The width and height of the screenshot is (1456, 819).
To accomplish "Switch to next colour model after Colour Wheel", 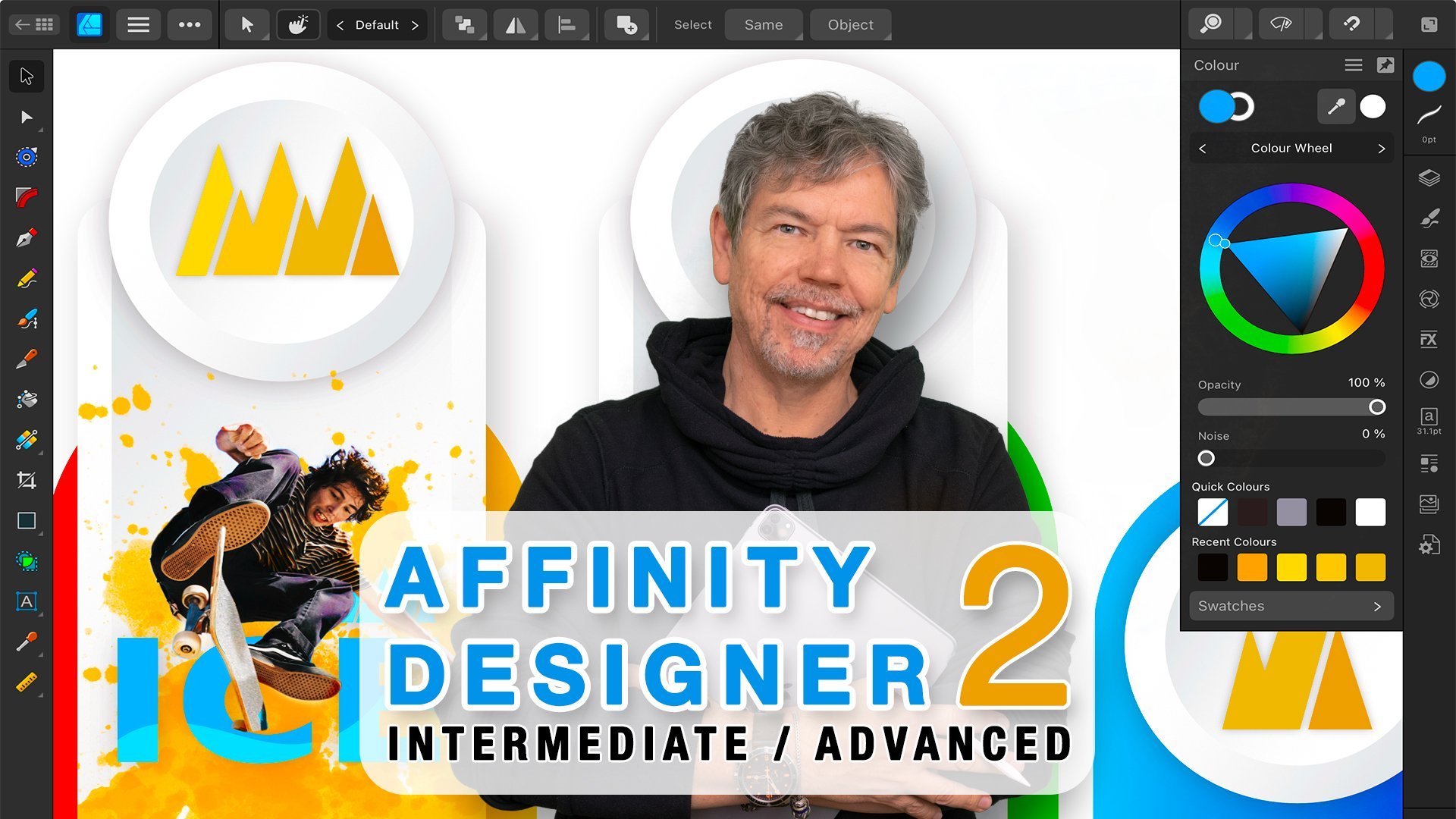I will tap(1381, 149).
